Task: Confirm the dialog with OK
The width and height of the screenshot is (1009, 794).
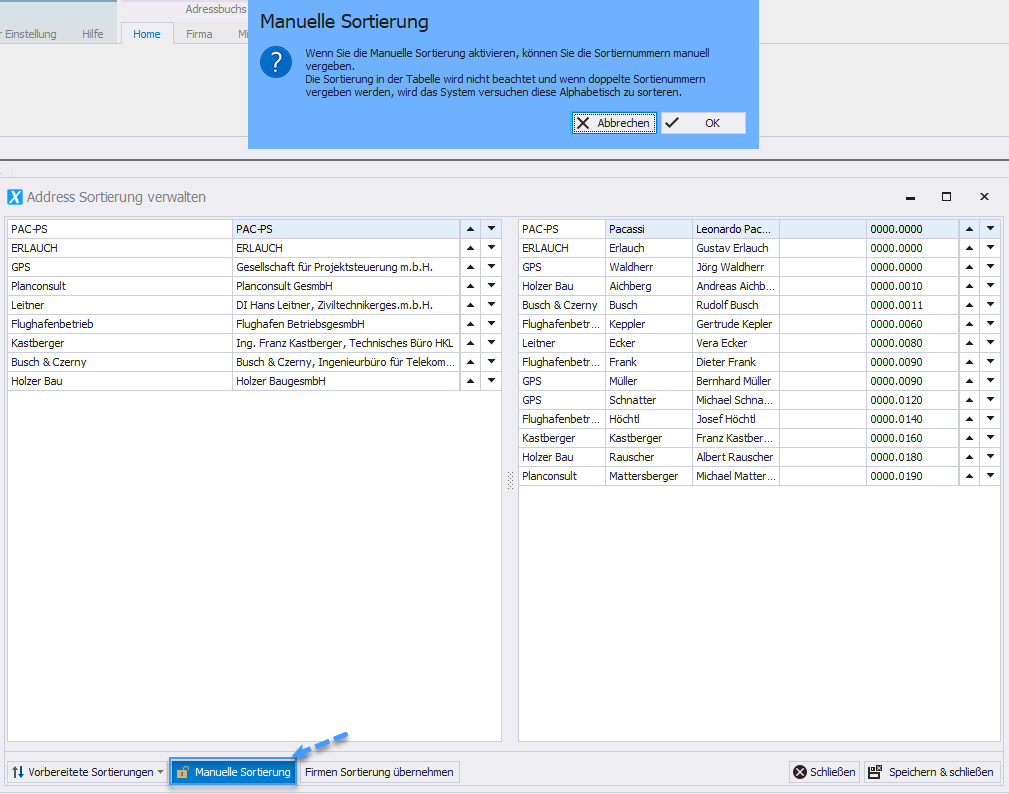Action: point(703,123)
